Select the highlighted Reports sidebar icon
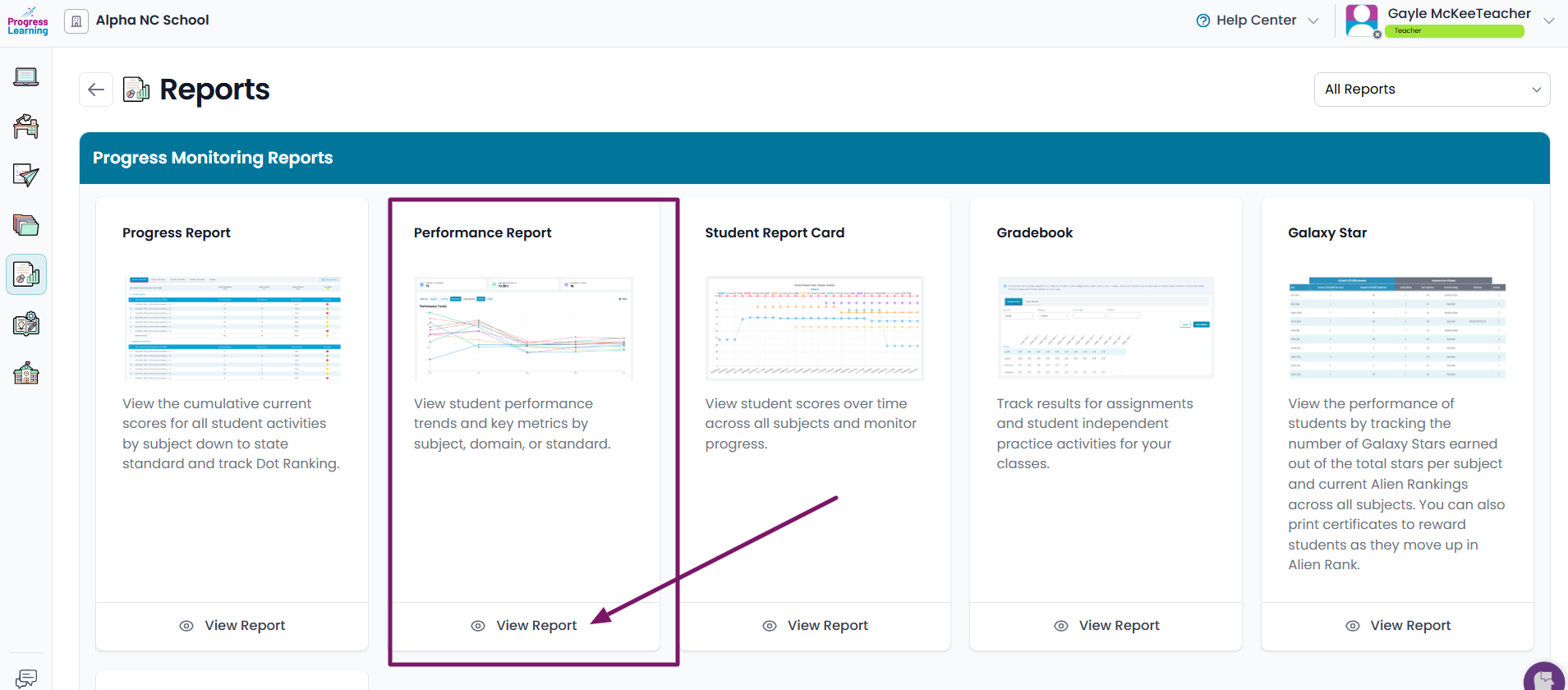Screen dimensions: 1568x690 point(26,274)
